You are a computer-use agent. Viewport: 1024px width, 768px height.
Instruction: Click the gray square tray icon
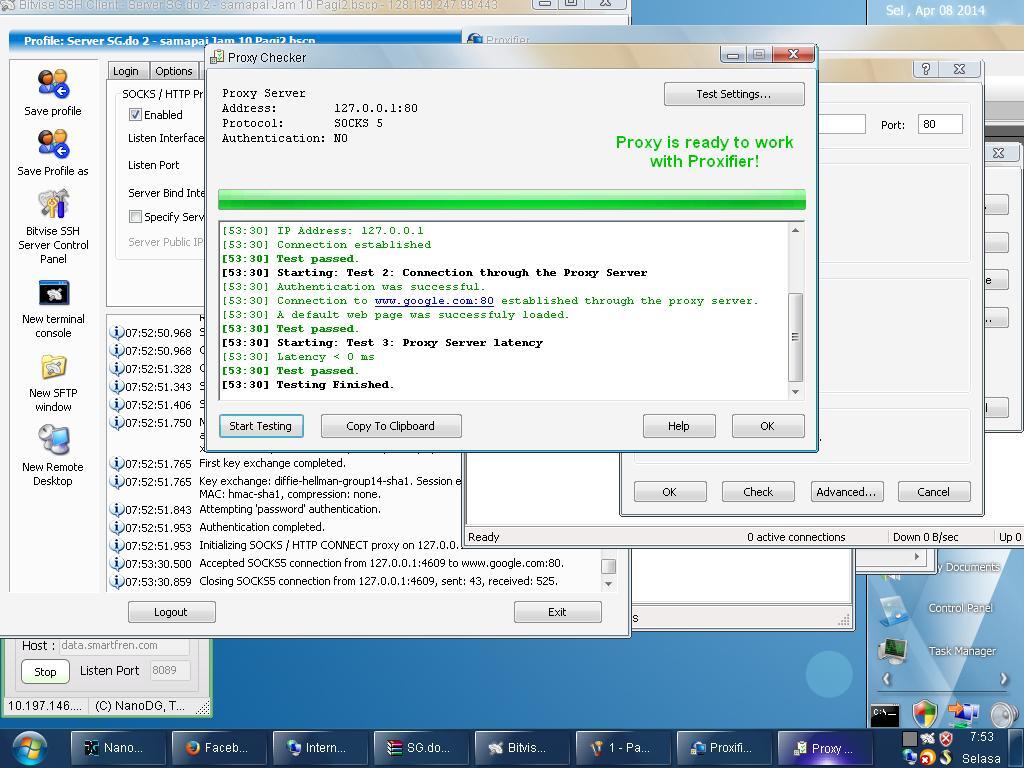click(909, 739)
